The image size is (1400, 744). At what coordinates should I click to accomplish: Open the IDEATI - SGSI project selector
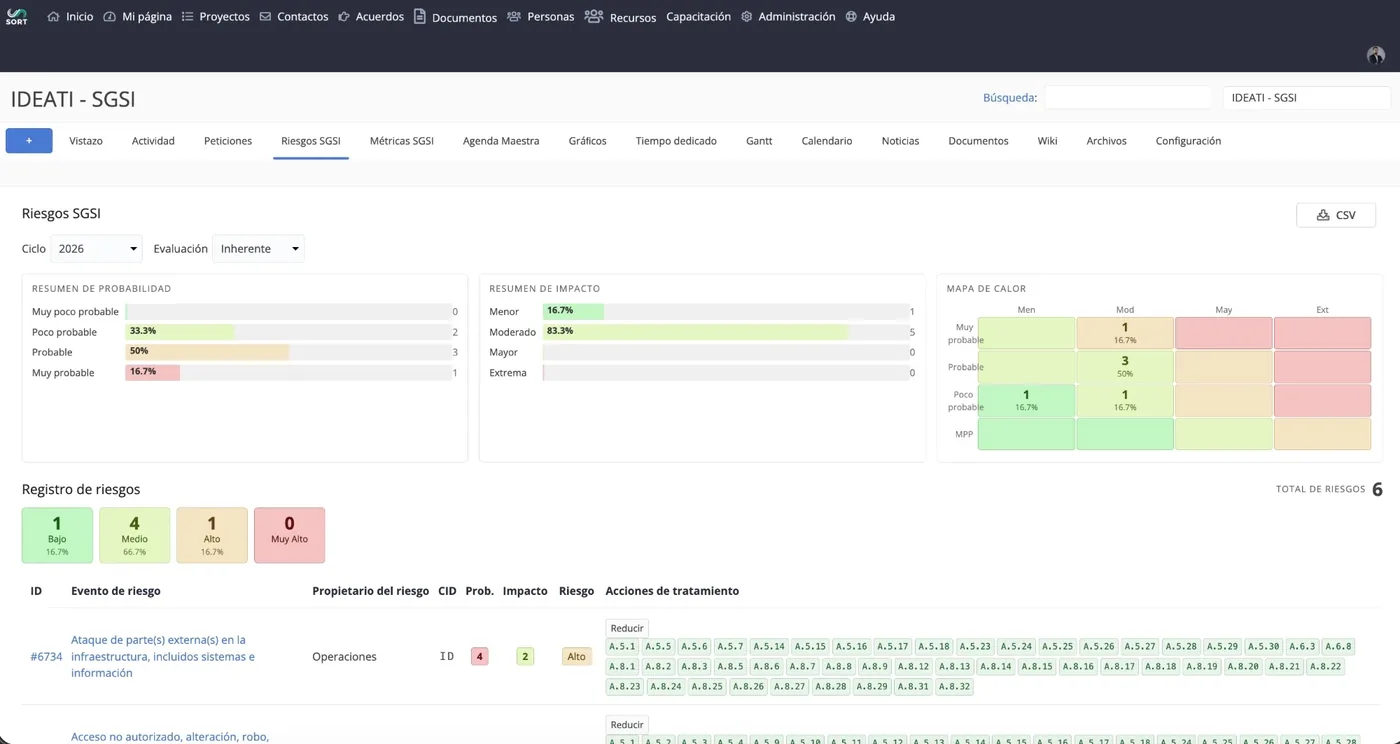(1306, 98)
